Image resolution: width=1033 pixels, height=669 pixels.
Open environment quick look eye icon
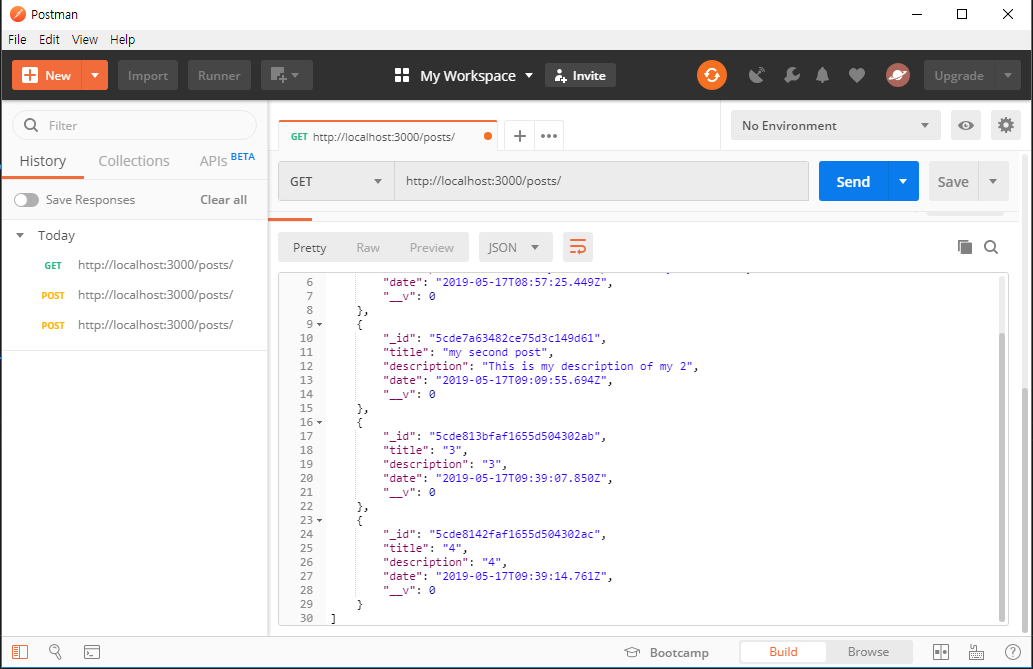966,125
